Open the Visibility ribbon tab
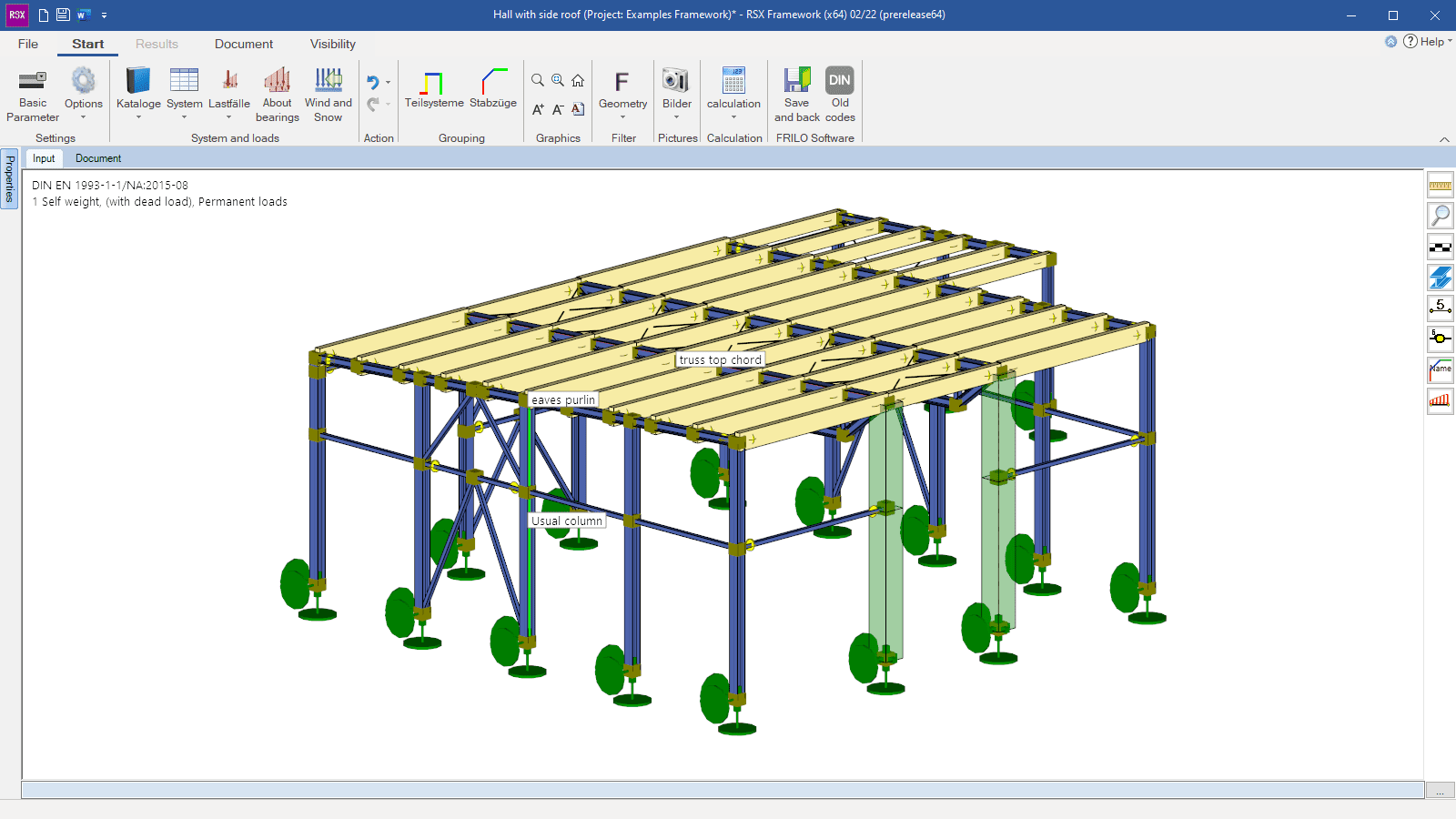The height and width of the screenshot is (819, 1456). point(332,44)
